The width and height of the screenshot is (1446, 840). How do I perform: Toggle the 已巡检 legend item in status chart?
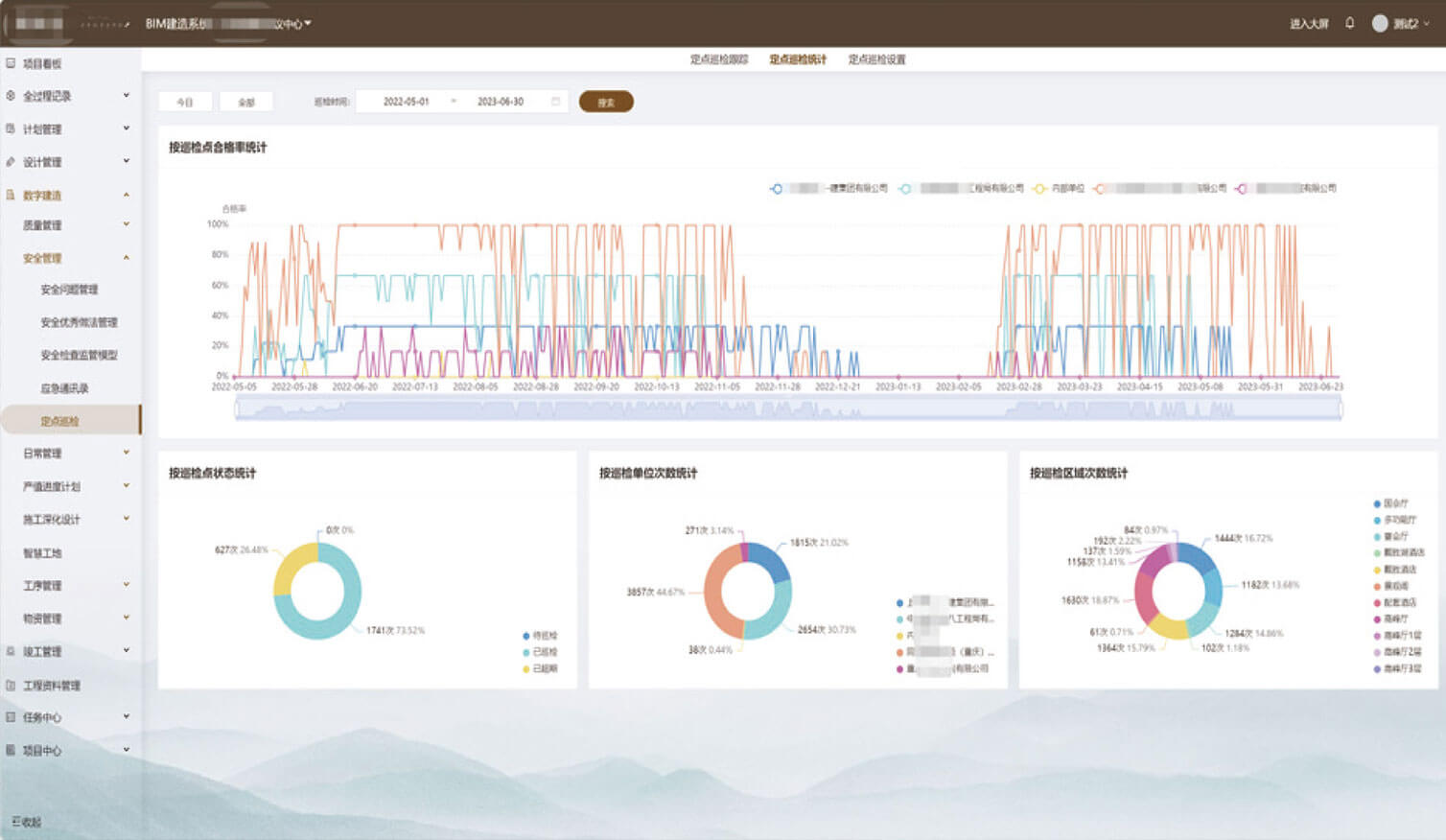(539, 652)
